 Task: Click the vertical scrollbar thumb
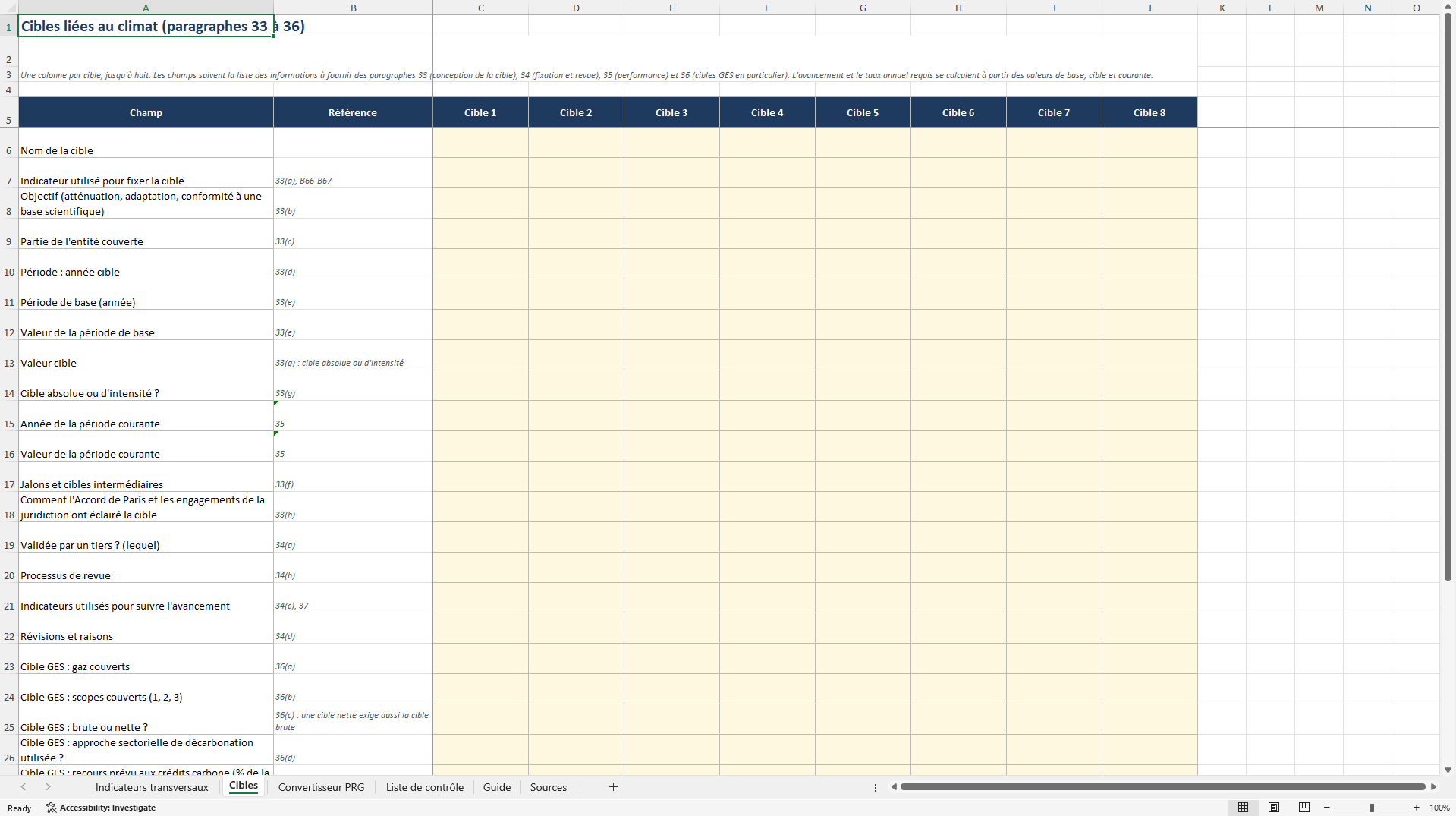click(x=1447, y=298)
